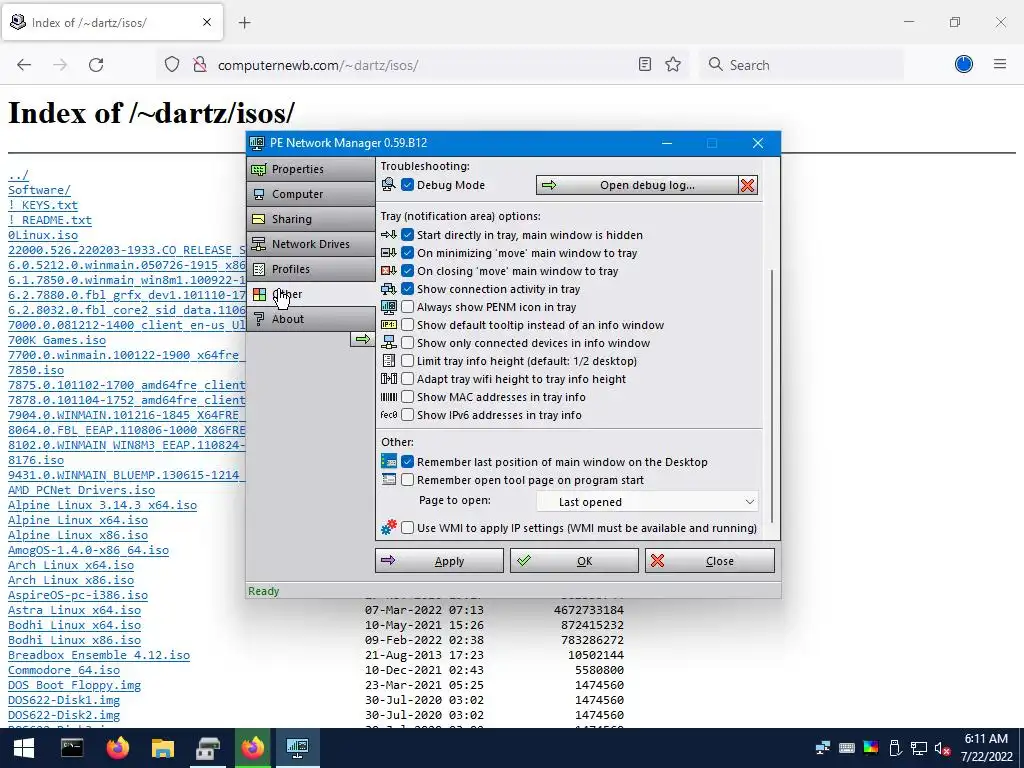Viewport: 1024px width, 768px height.
Task: Open the Properties page in PE Network Manager
Action: (311, 169)
